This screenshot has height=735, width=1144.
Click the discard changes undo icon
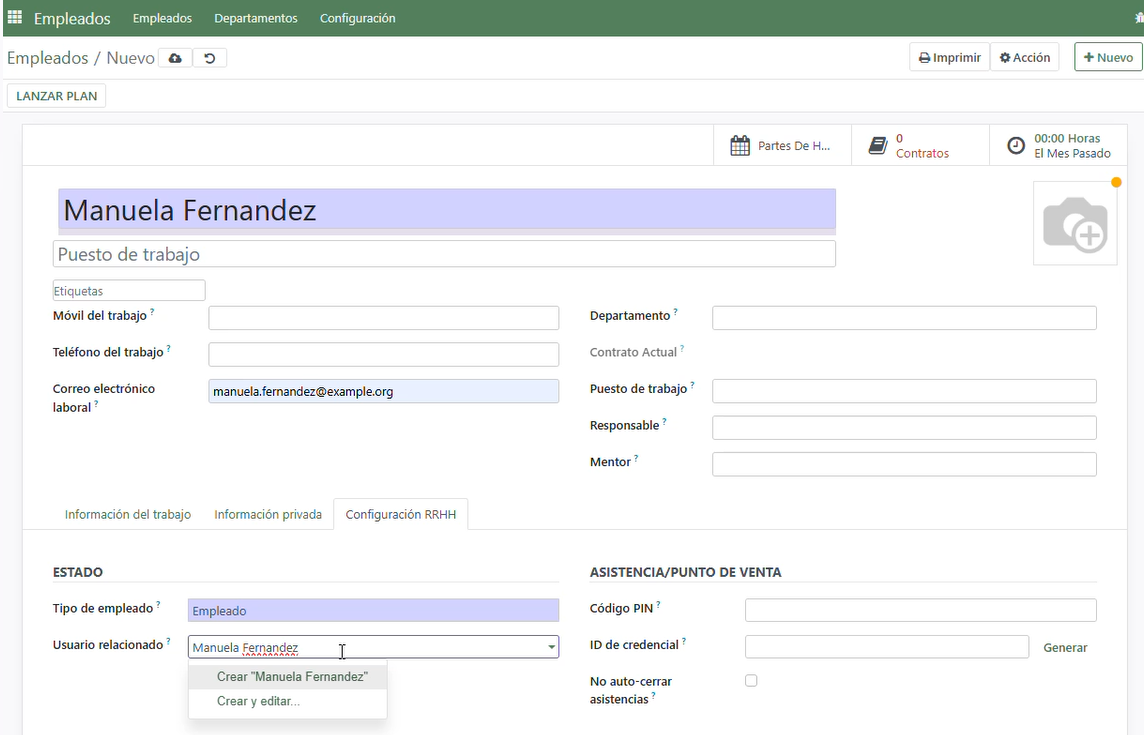pos(210,58)
